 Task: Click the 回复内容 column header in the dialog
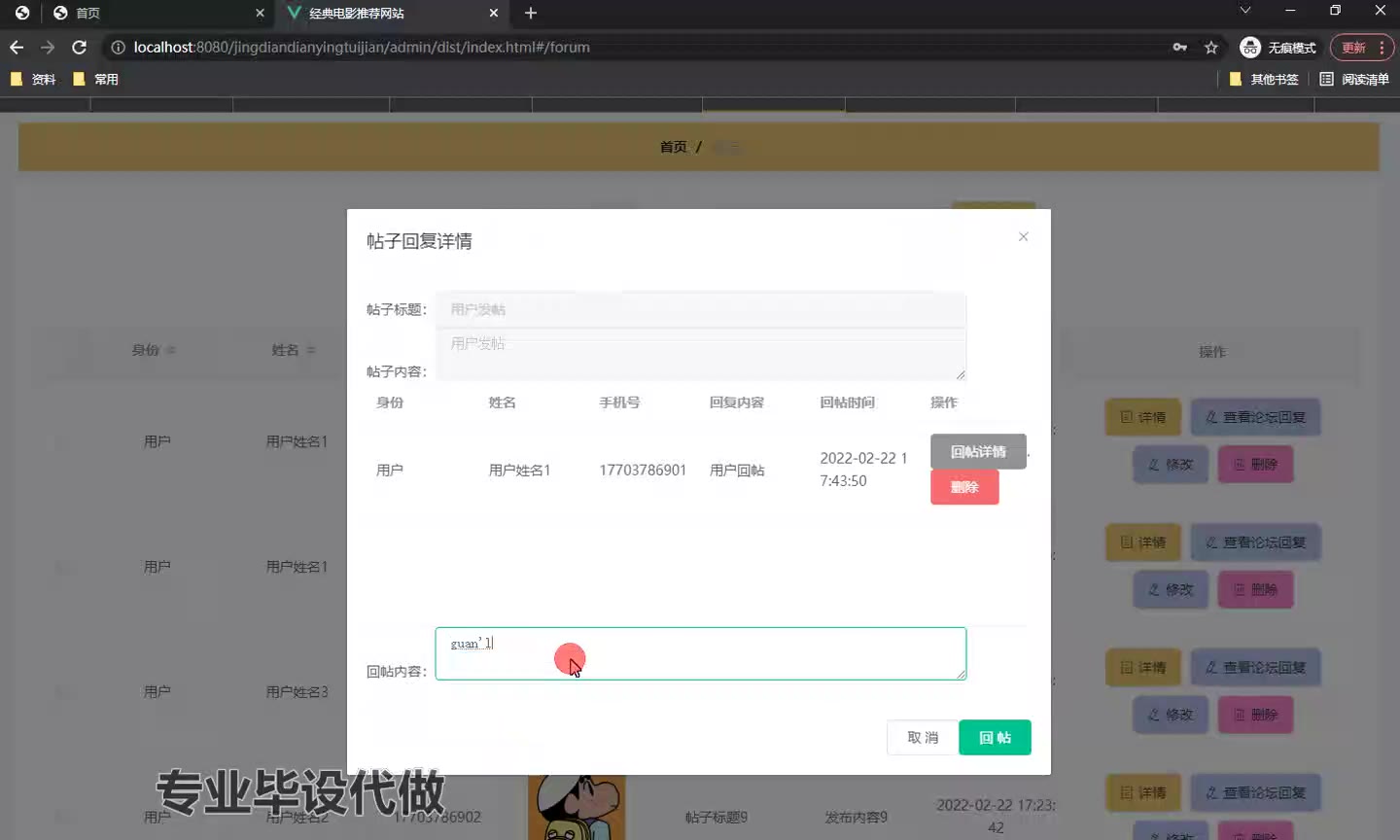pos(737,402)
